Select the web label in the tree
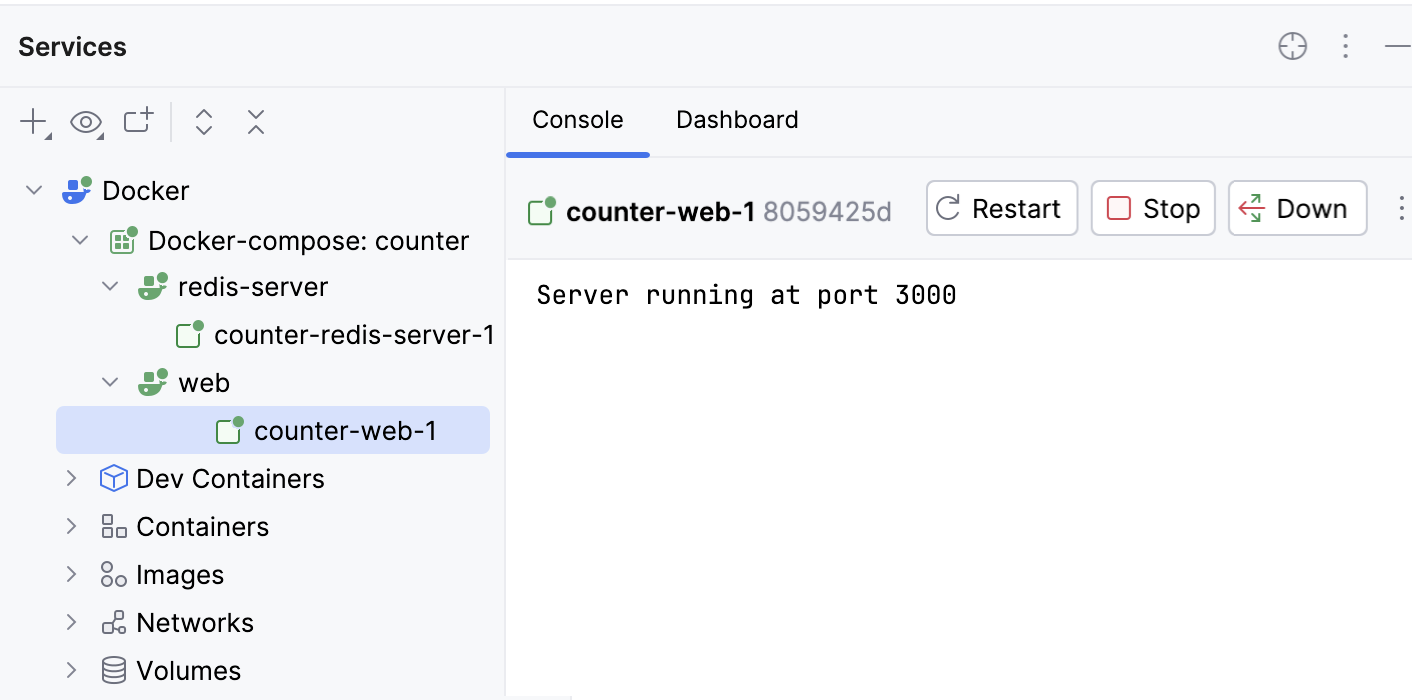This screenshot has width=1412, height=700. 204,383
